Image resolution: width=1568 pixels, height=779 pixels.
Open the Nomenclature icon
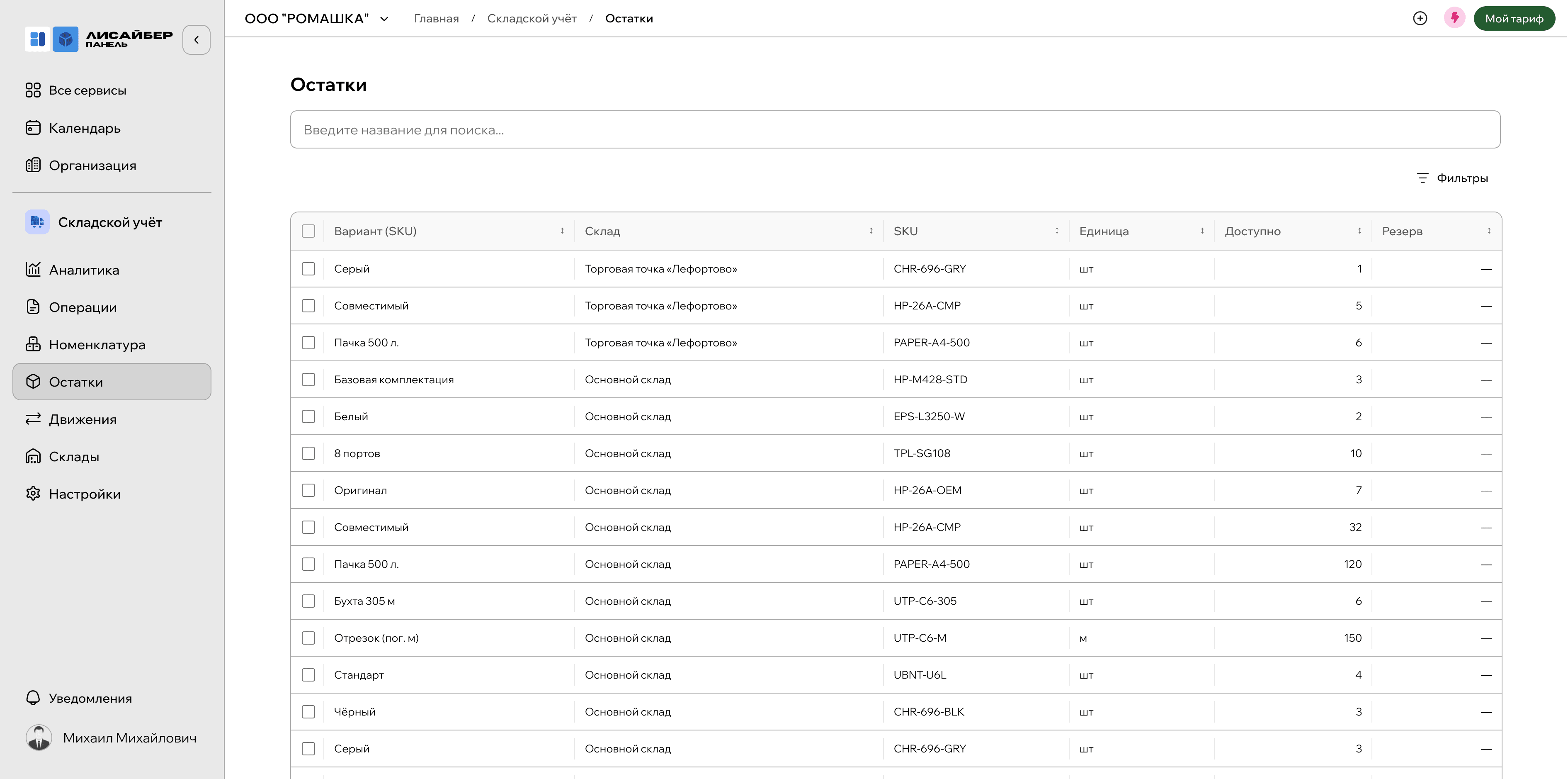tap(33, 344)
